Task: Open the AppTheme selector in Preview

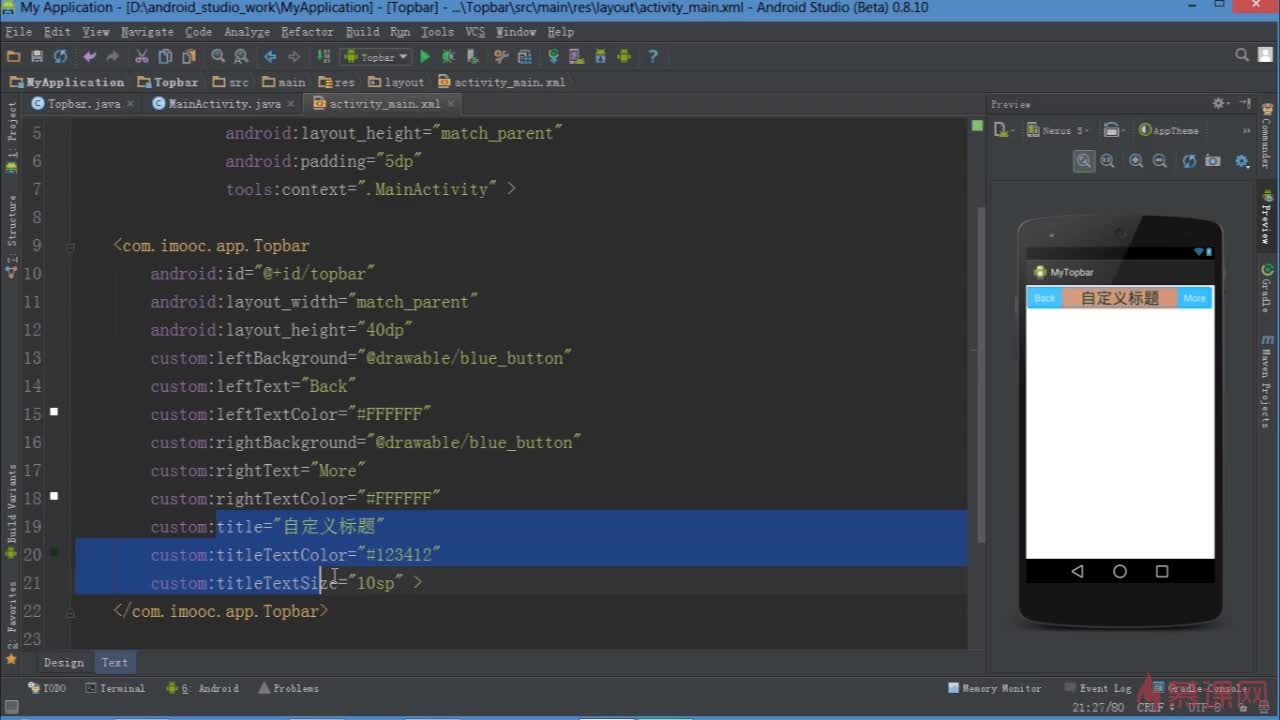Action: (1169, 130)
